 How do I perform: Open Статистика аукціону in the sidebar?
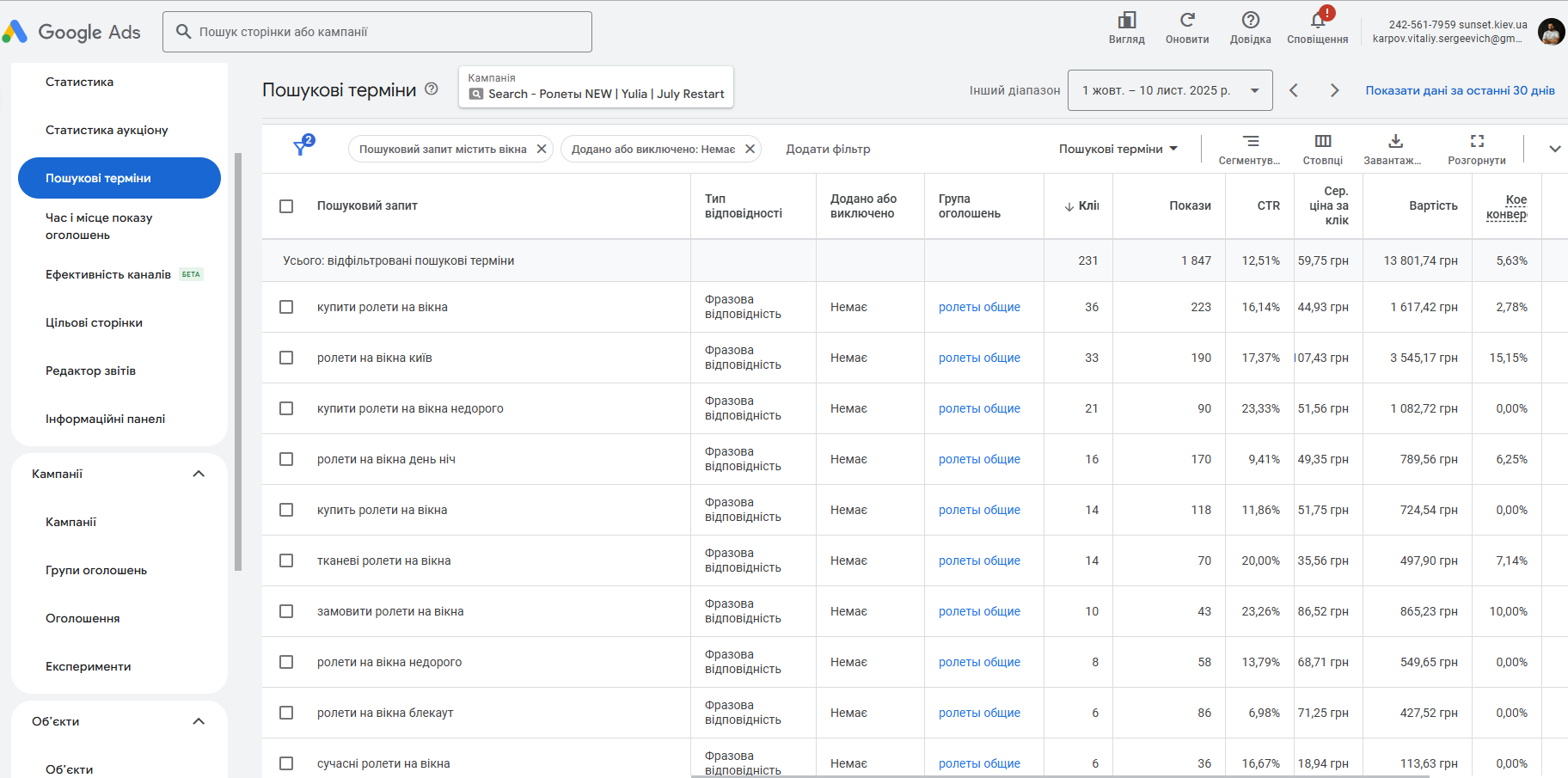(x=107, y=130)
